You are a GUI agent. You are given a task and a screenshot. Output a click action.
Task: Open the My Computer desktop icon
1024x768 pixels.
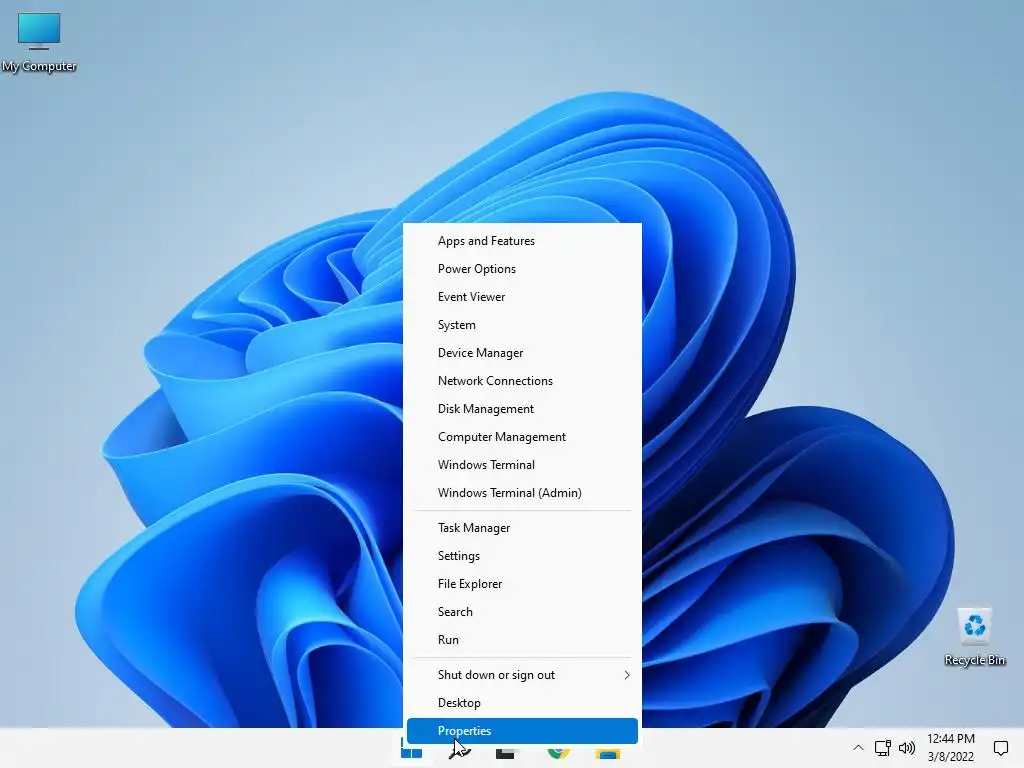tap(39, 42)
